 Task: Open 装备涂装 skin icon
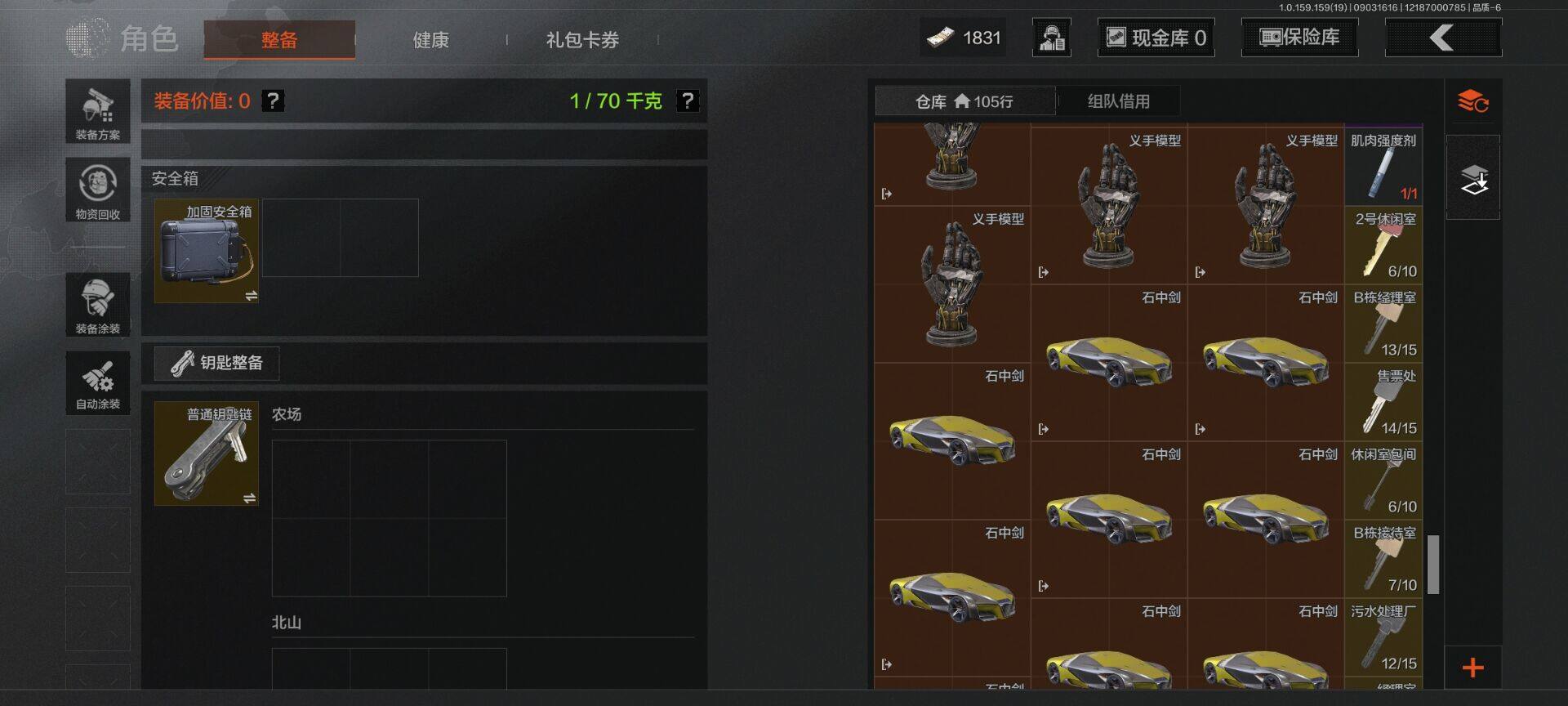point(98,304)
